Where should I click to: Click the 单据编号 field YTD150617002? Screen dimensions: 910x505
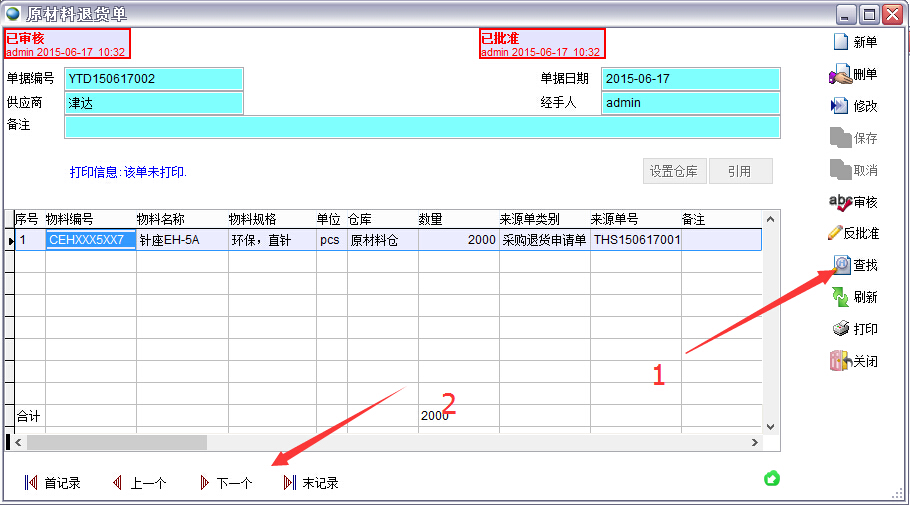[x=154, y=79]
